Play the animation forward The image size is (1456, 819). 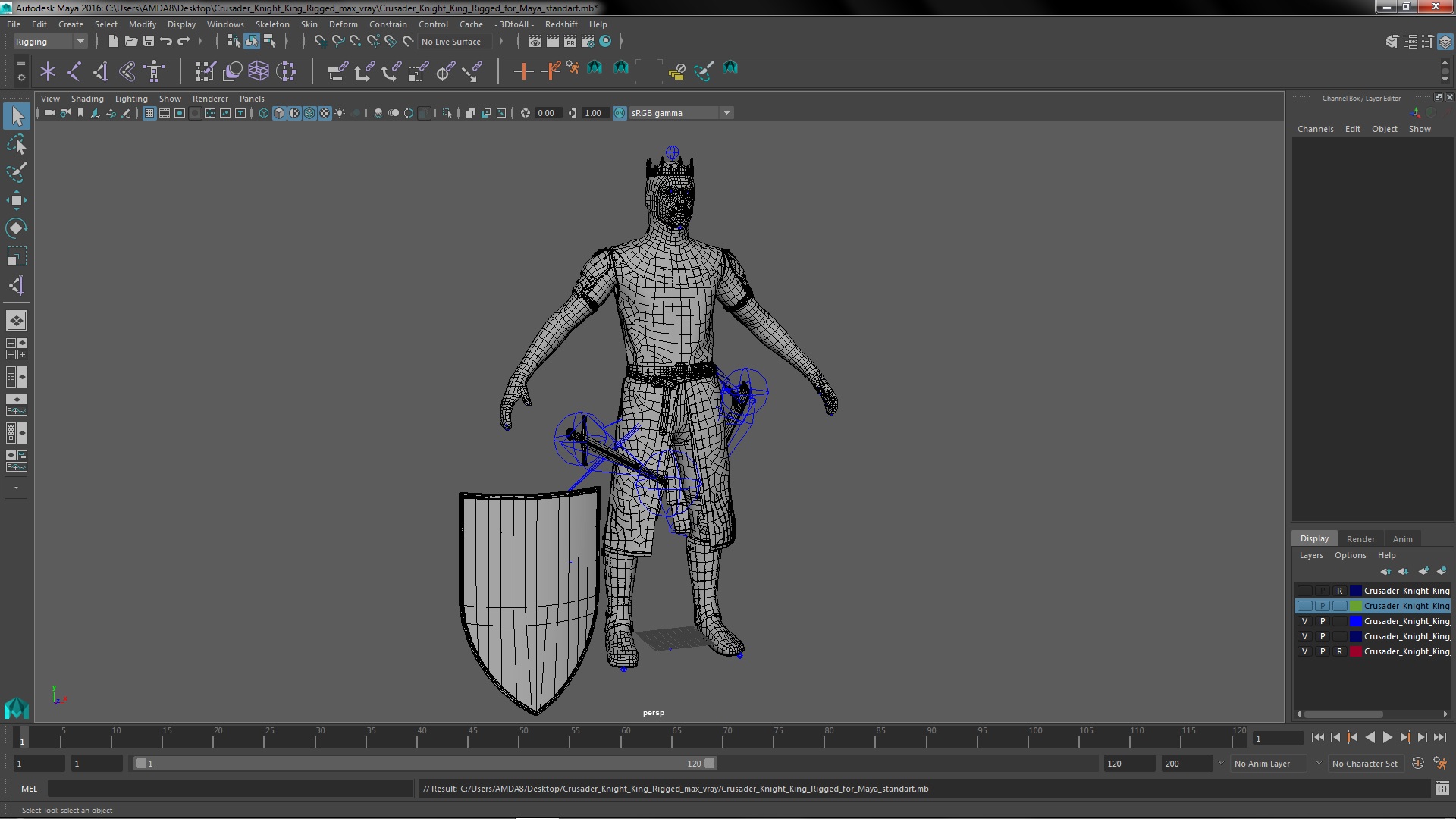pyautogui.click(x=1387, y=737)
